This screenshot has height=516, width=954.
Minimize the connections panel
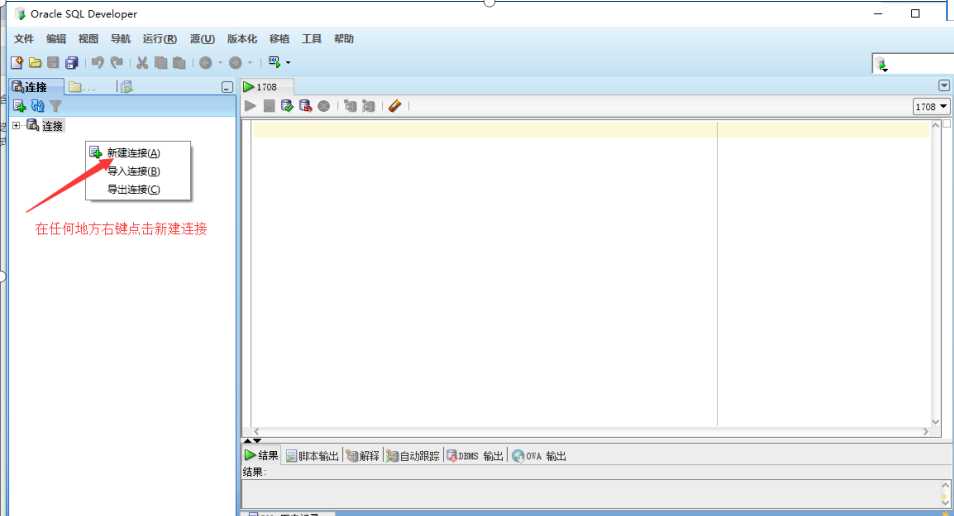click(x=227, y=87)
